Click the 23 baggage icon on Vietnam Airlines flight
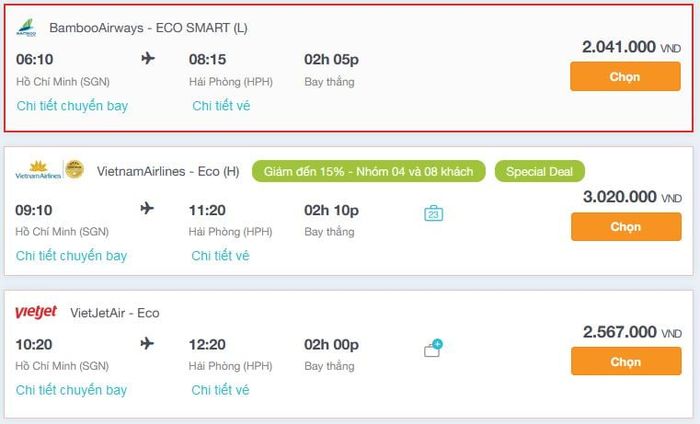 pos(433,213)
